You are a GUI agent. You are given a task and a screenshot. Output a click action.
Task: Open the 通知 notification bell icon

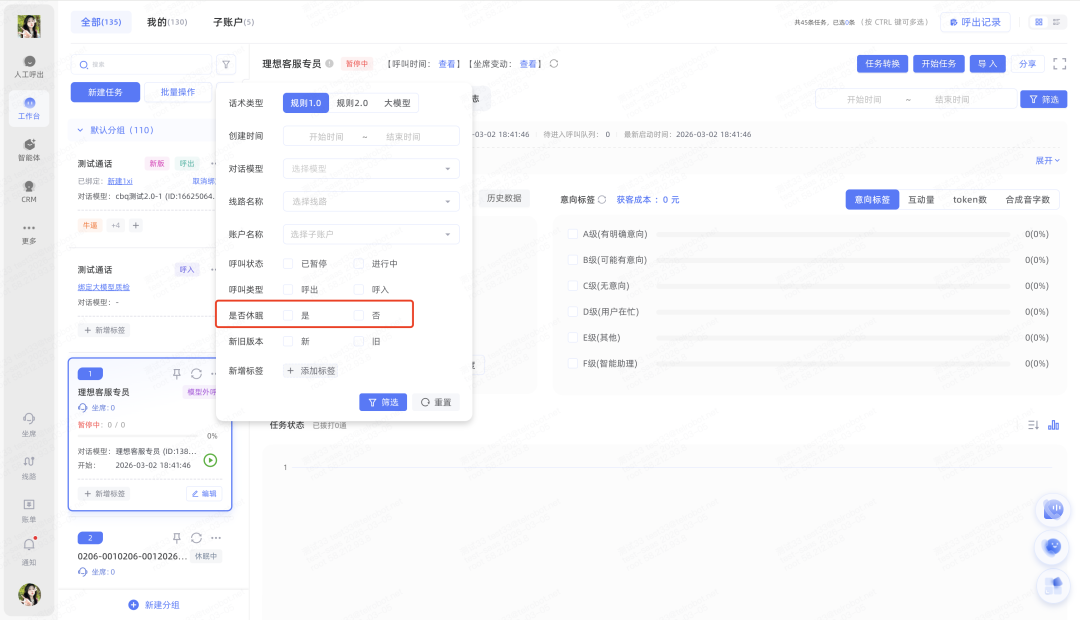coord(29,546)
